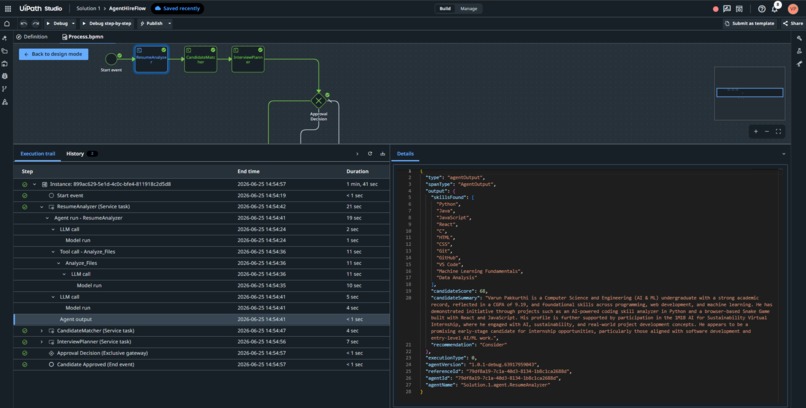The height and width of the screenshot is (408, 806).
Task: Switch to Manage mode
Action: (x=468, y=9)
